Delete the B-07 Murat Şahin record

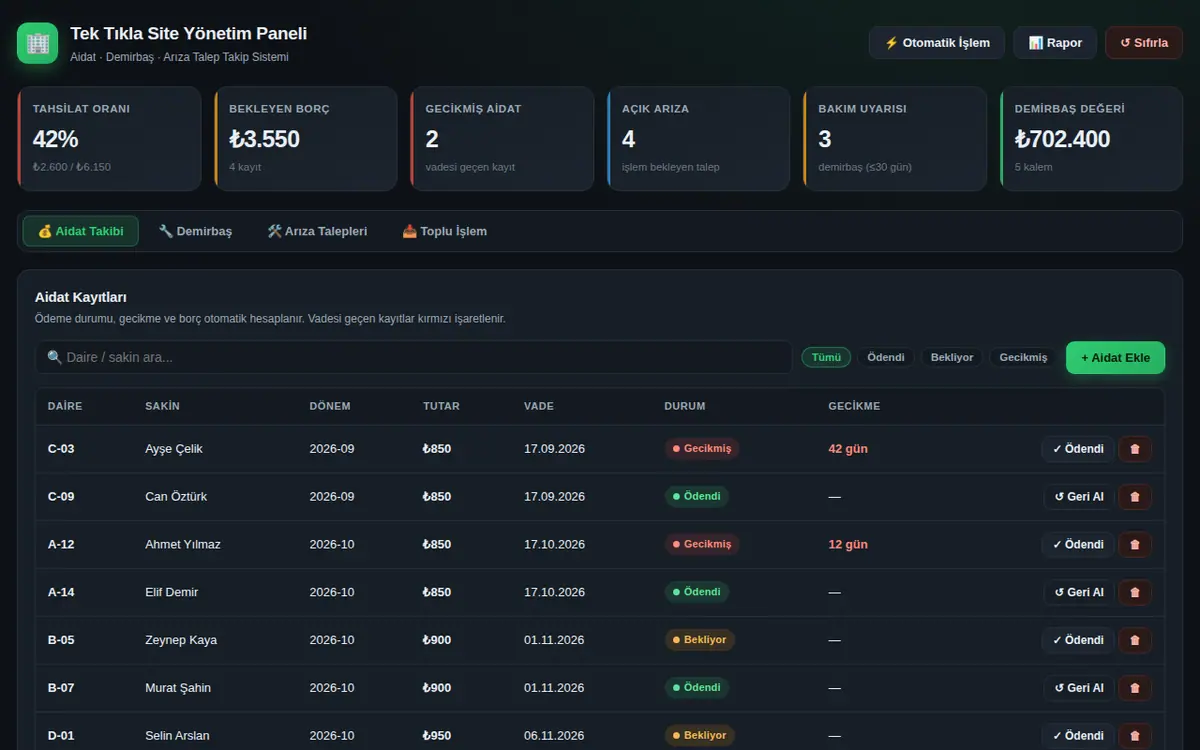pyautogui.click(x=1135, y=688)
